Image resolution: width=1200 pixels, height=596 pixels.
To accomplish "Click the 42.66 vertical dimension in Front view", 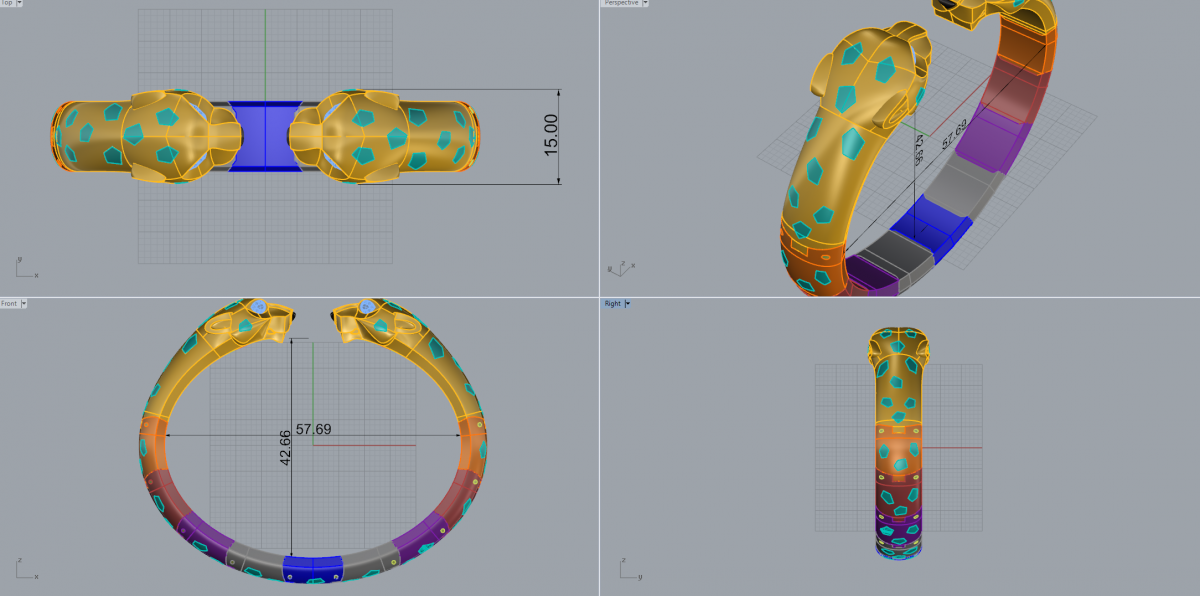I will 285,449.
